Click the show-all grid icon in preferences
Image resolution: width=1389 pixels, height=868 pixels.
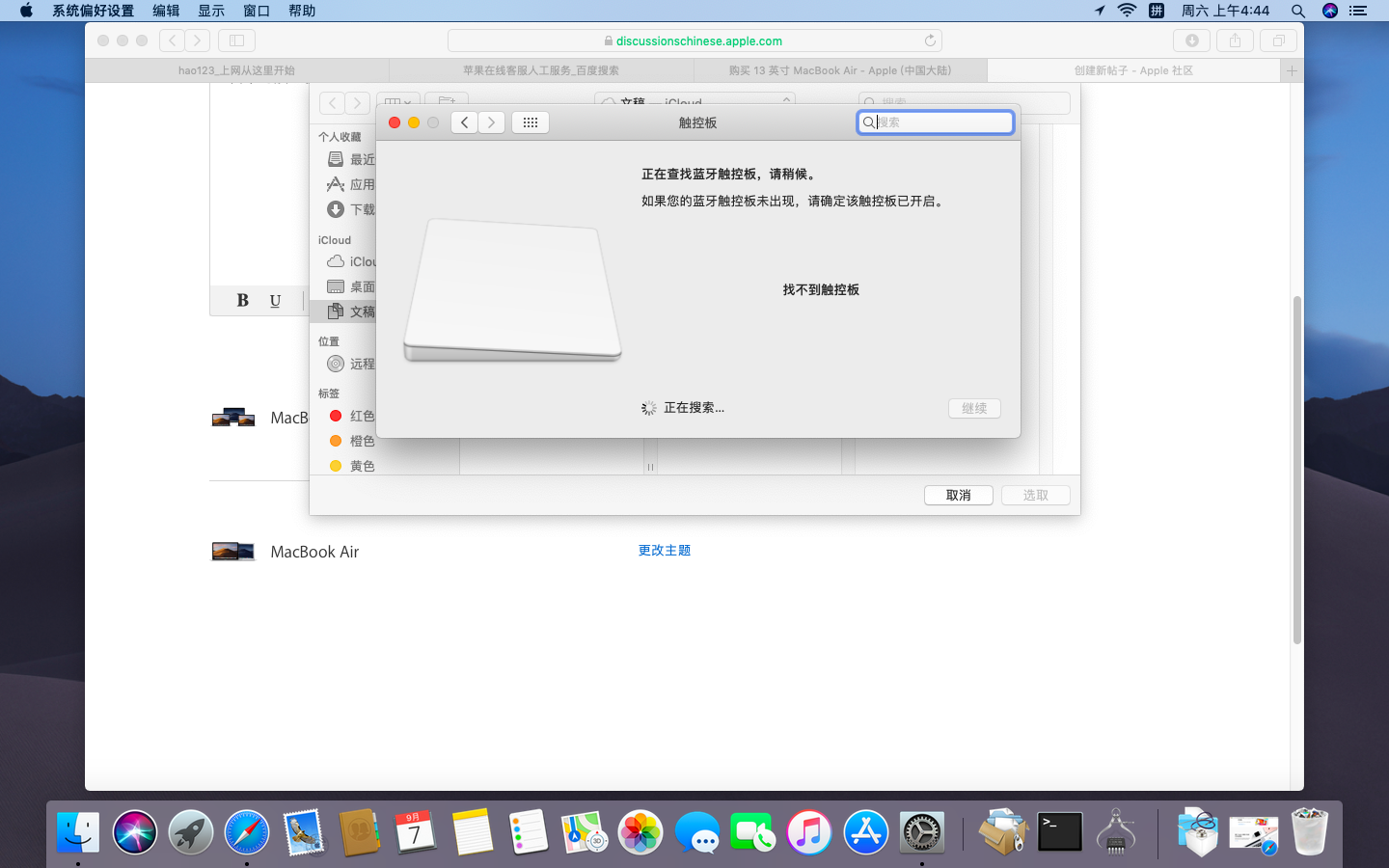pos(530,122)
